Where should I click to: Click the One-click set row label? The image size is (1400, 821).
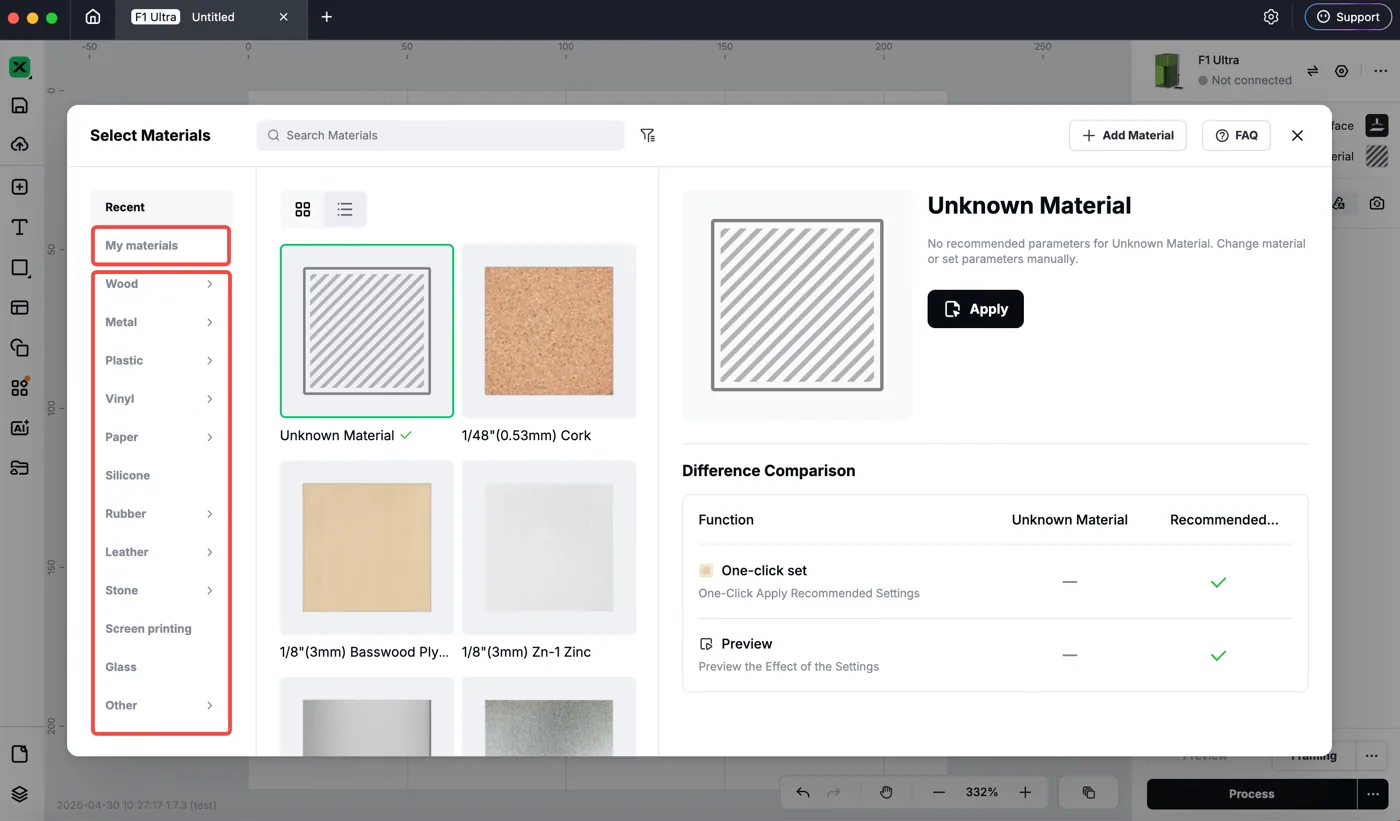(764, 570)
